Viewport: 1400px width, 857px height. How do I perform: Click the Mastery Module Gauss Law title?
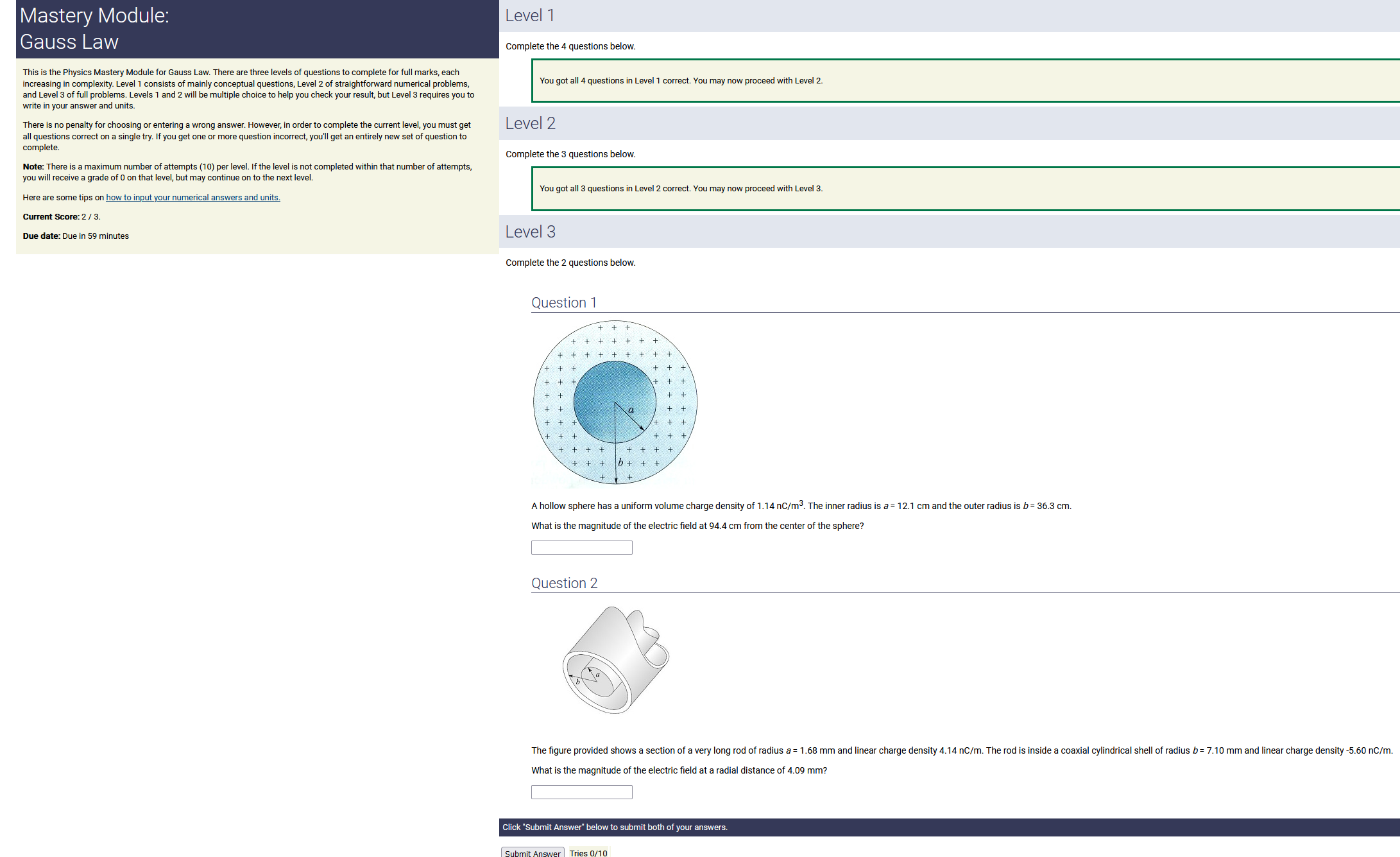pos(94,28)
